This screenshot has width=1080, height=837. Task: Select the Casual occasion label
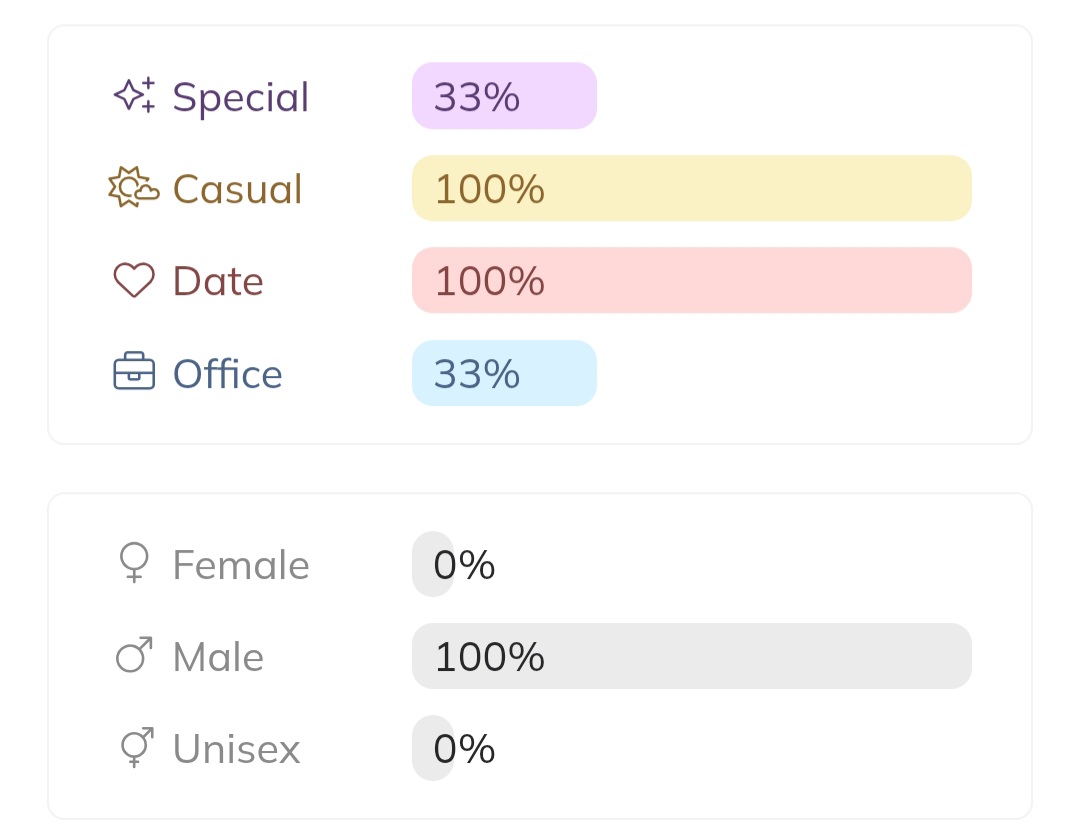[x=237, y=189]
